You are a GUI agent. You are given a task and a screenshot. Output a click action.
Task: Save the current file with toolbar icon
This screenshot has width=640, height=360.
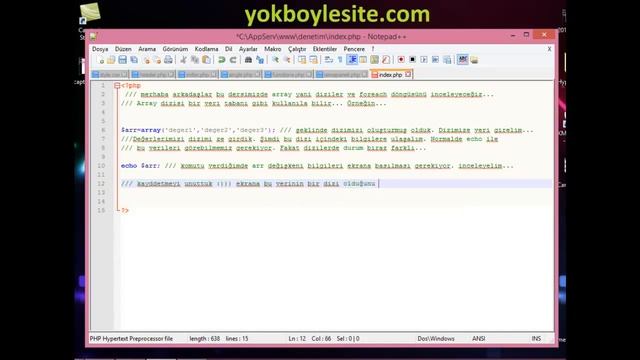tap(122, 60)
